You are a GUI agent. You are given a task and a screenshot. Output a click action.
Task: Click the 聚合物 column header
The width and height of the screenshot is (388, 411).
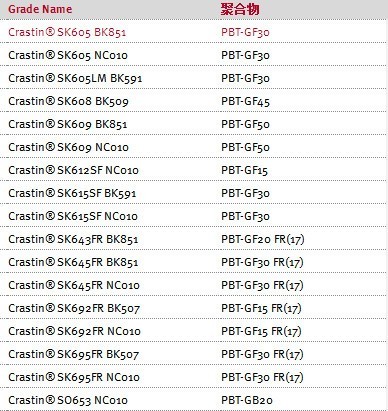240,9
